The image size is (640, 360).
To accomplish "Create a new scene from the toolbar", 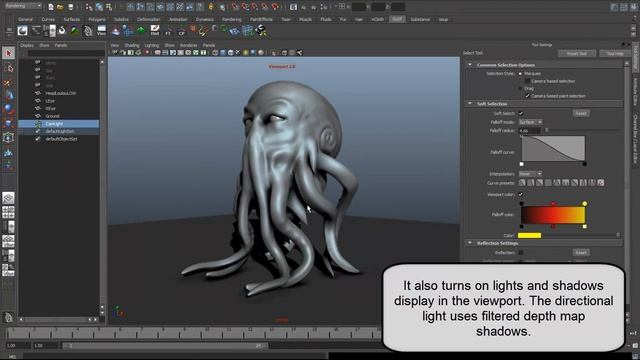I will 51,7.
